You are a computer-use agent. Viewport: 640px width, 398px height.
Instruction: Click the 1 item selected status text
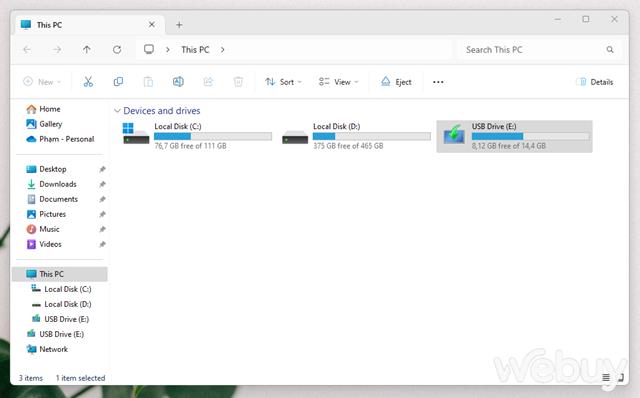80,378
